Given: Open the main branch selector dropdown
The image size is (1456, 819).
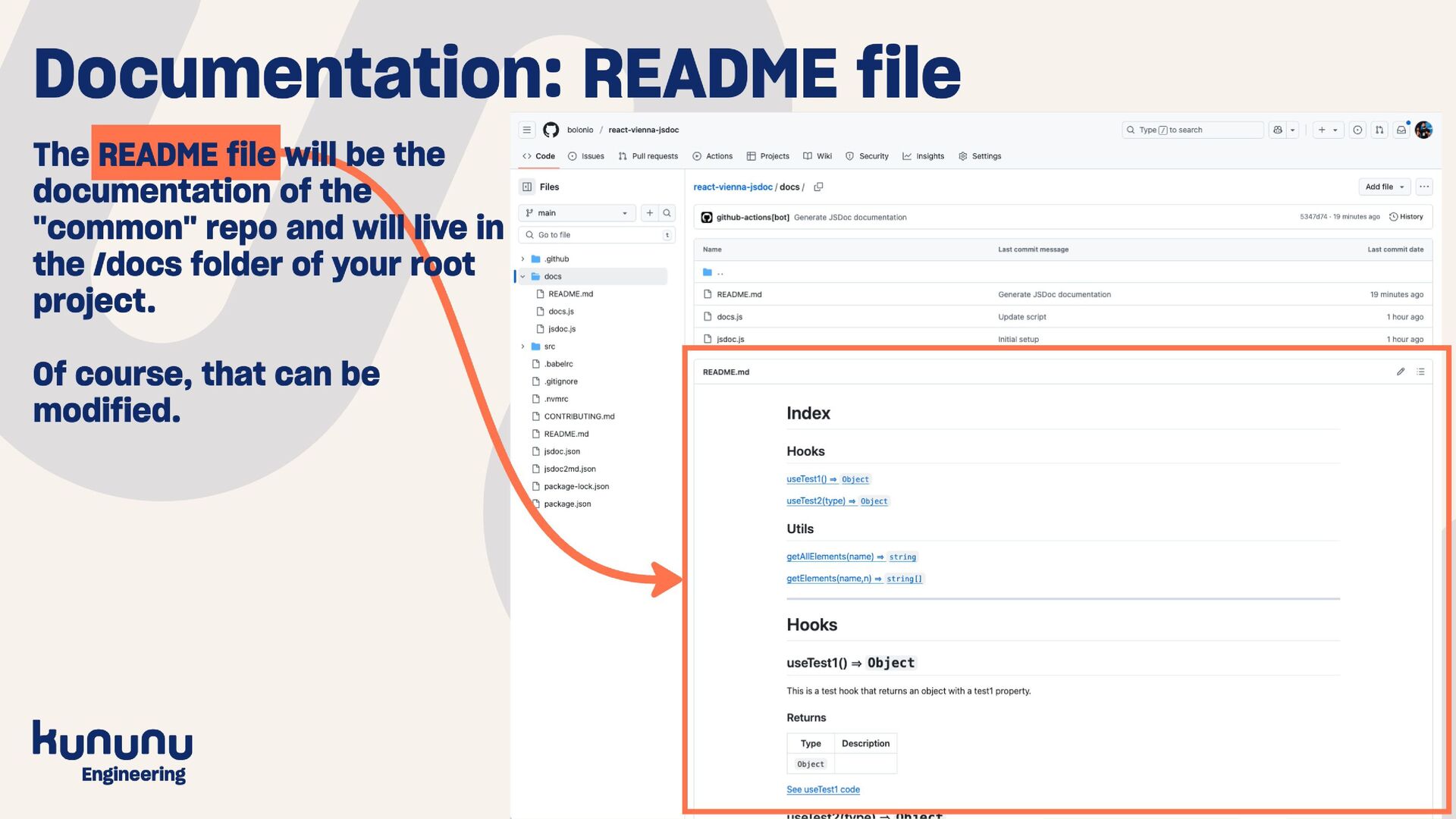Looking at the screenshot, I should 577,213.
